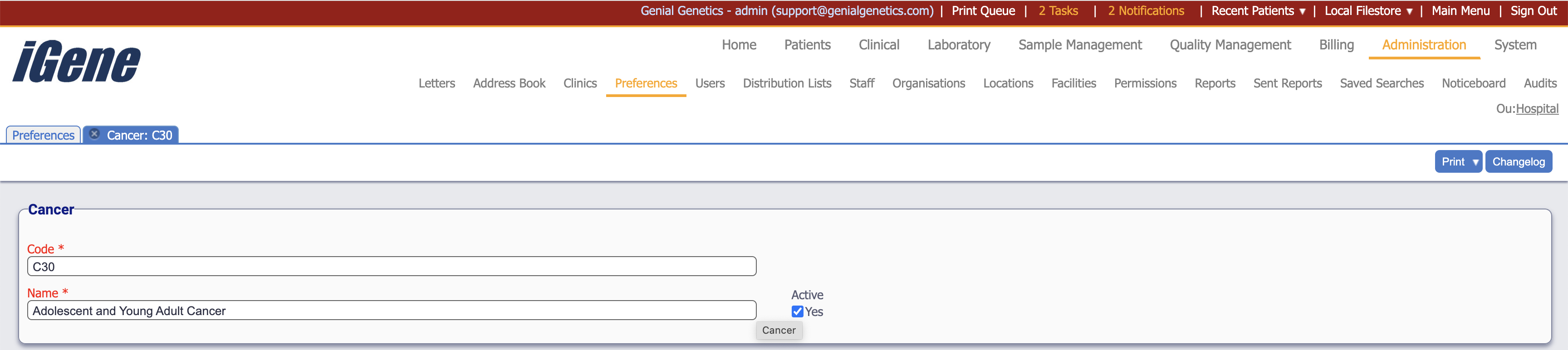
Task: Switch to the Preferences tab
Action: [x=43, y=135]
